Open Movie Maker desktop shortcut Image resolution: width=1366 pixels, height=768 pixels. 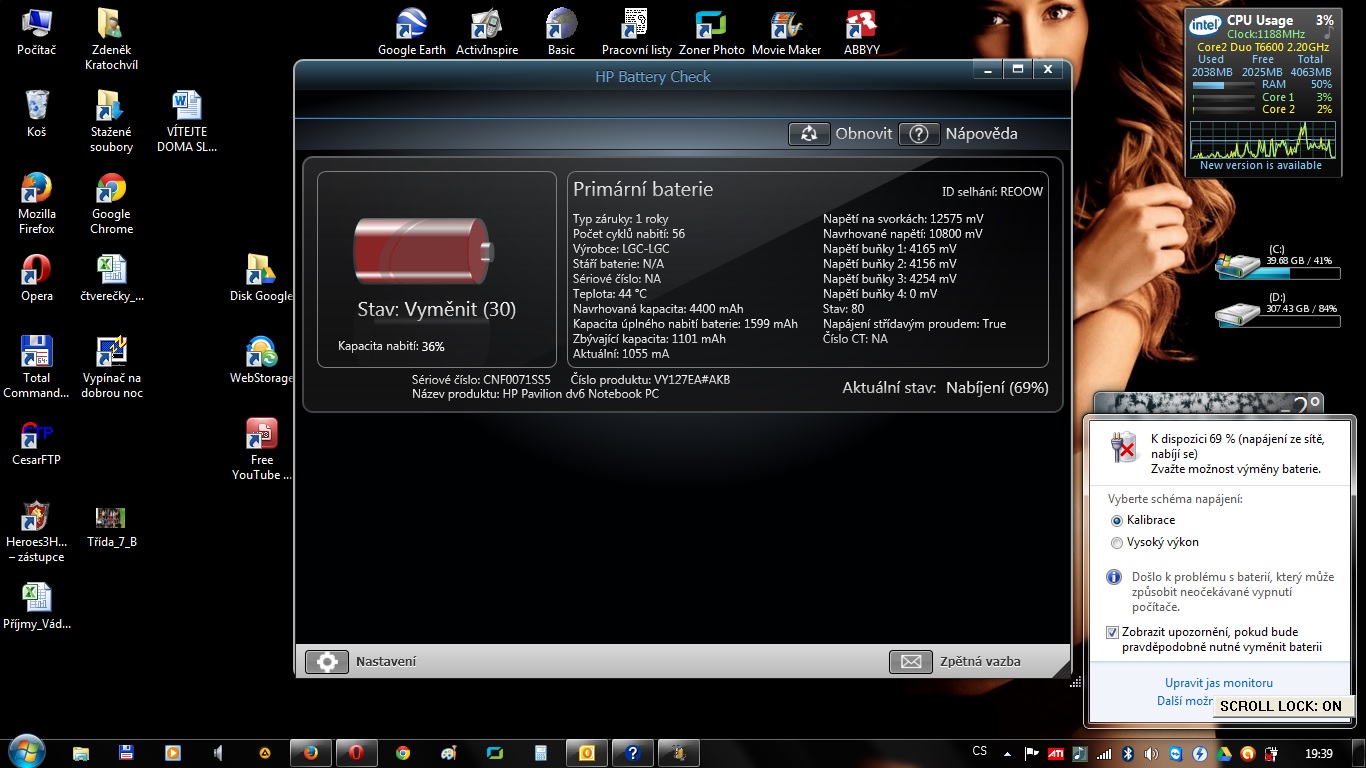pyautogui.click(x=786, y=32)
